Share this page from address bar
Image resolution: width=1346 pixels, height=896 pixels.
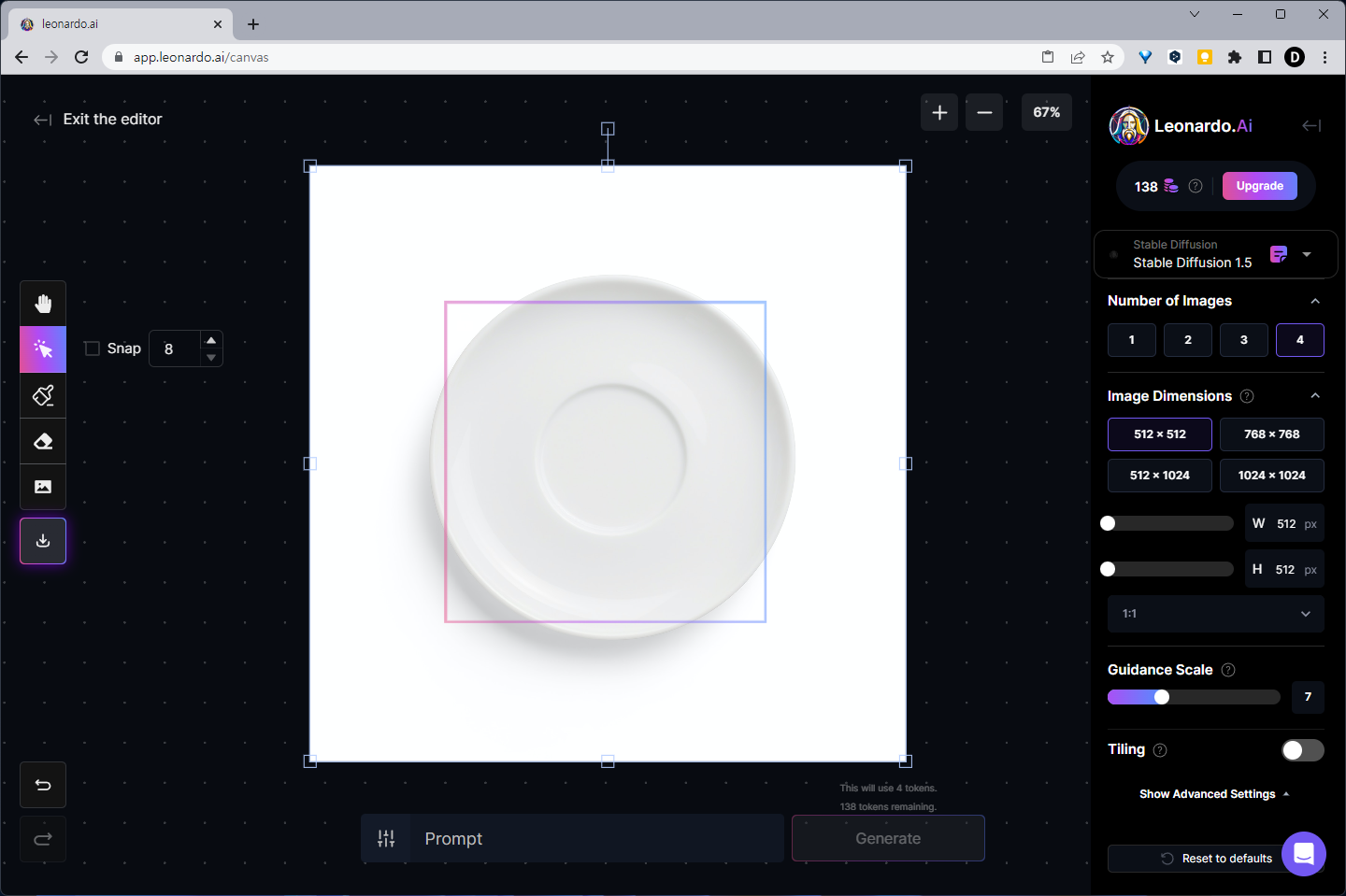click(1078, 57)
